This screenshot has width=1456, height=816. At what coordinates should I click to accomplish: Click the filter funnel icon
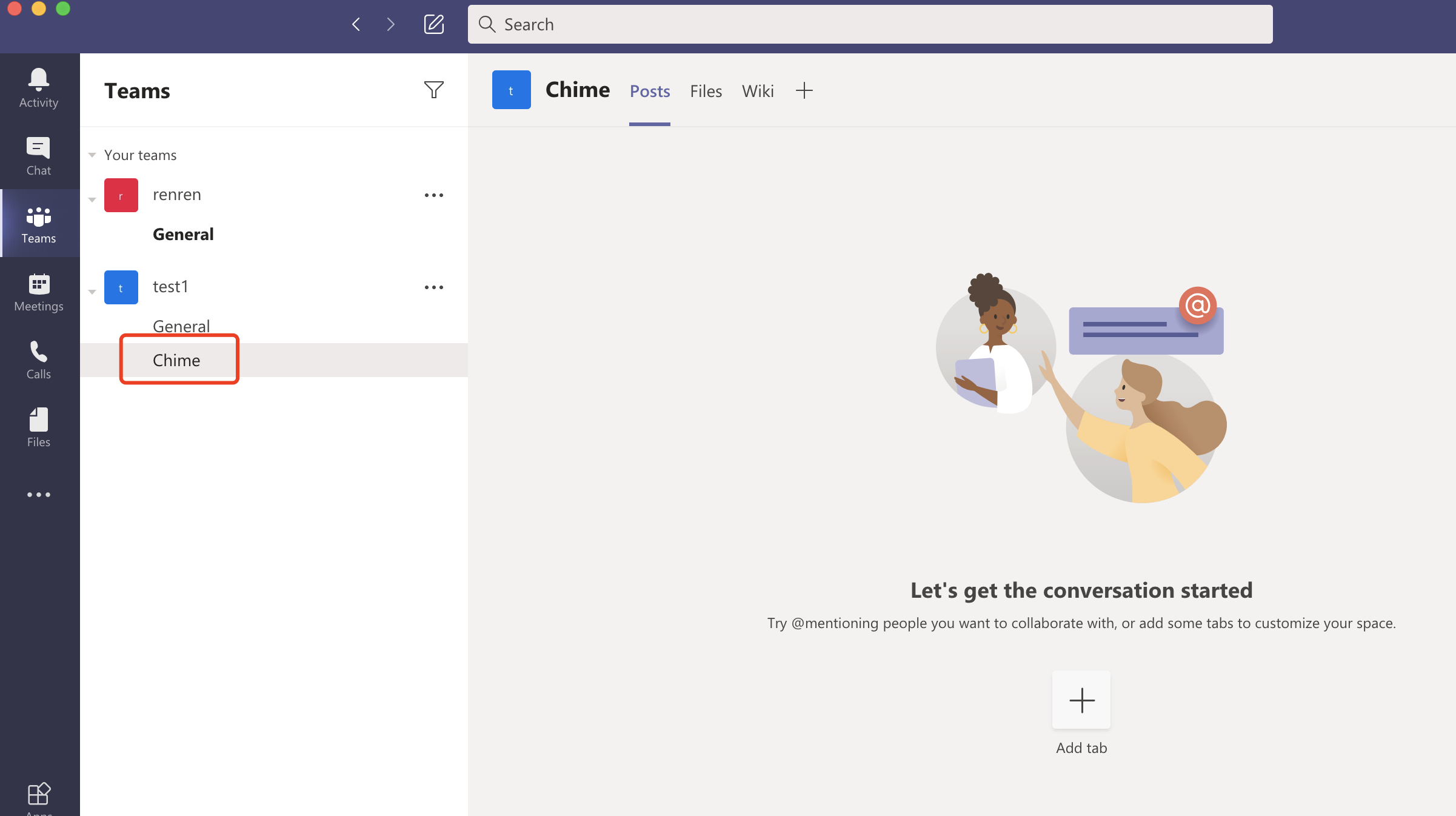click(434, 90)
